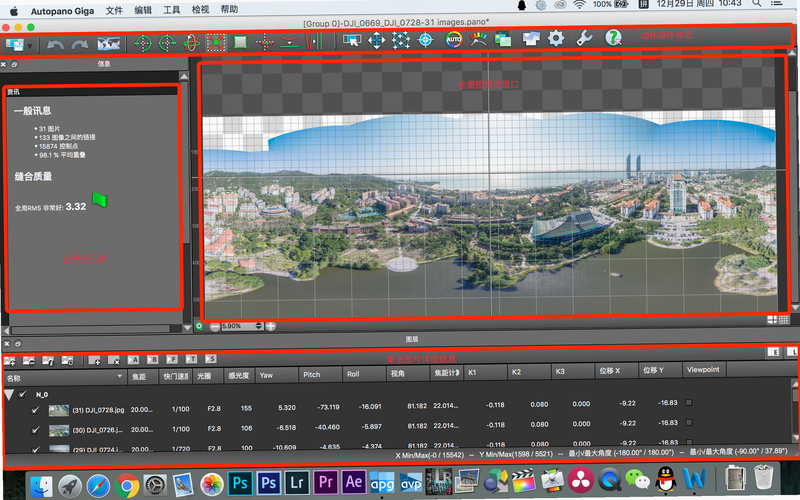Click the layer A button in layers toolbar
Viewport: 800px width, 500px height.
pyautogui.click(x=133, y=360)
